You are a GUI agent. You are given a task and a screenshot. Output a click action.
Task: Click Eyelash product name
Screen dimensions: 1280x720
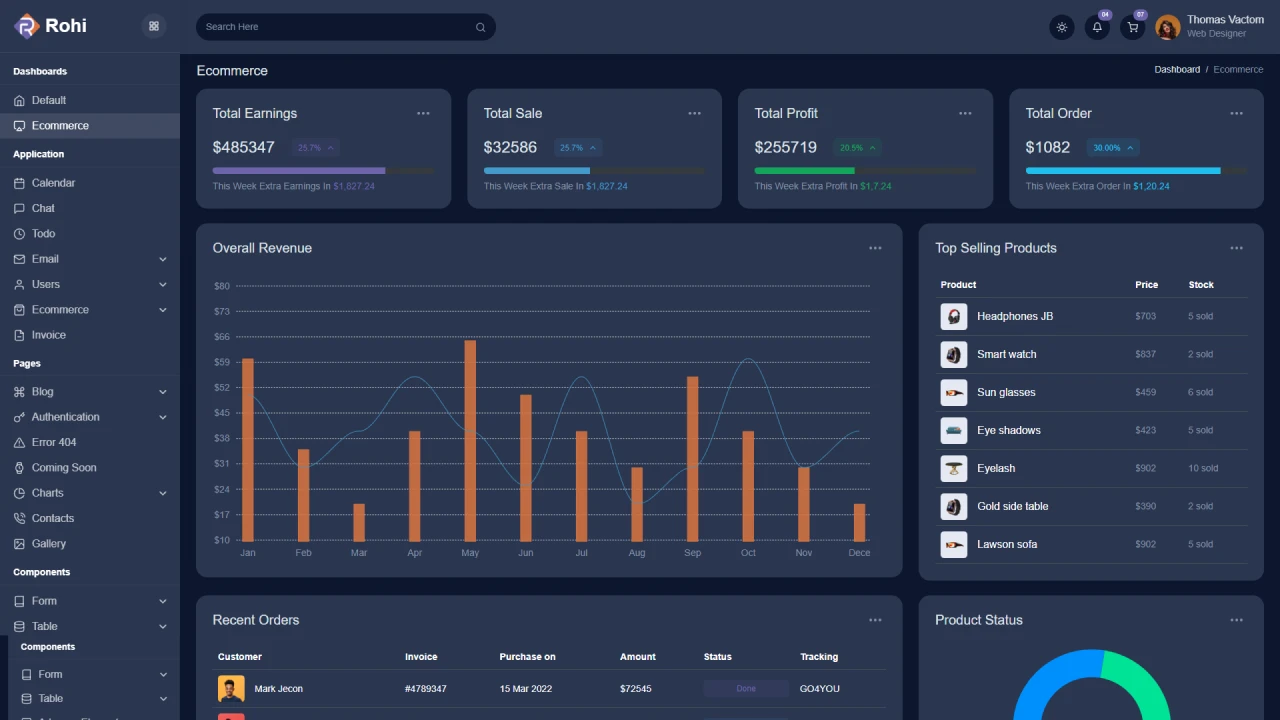click(996, 469)
